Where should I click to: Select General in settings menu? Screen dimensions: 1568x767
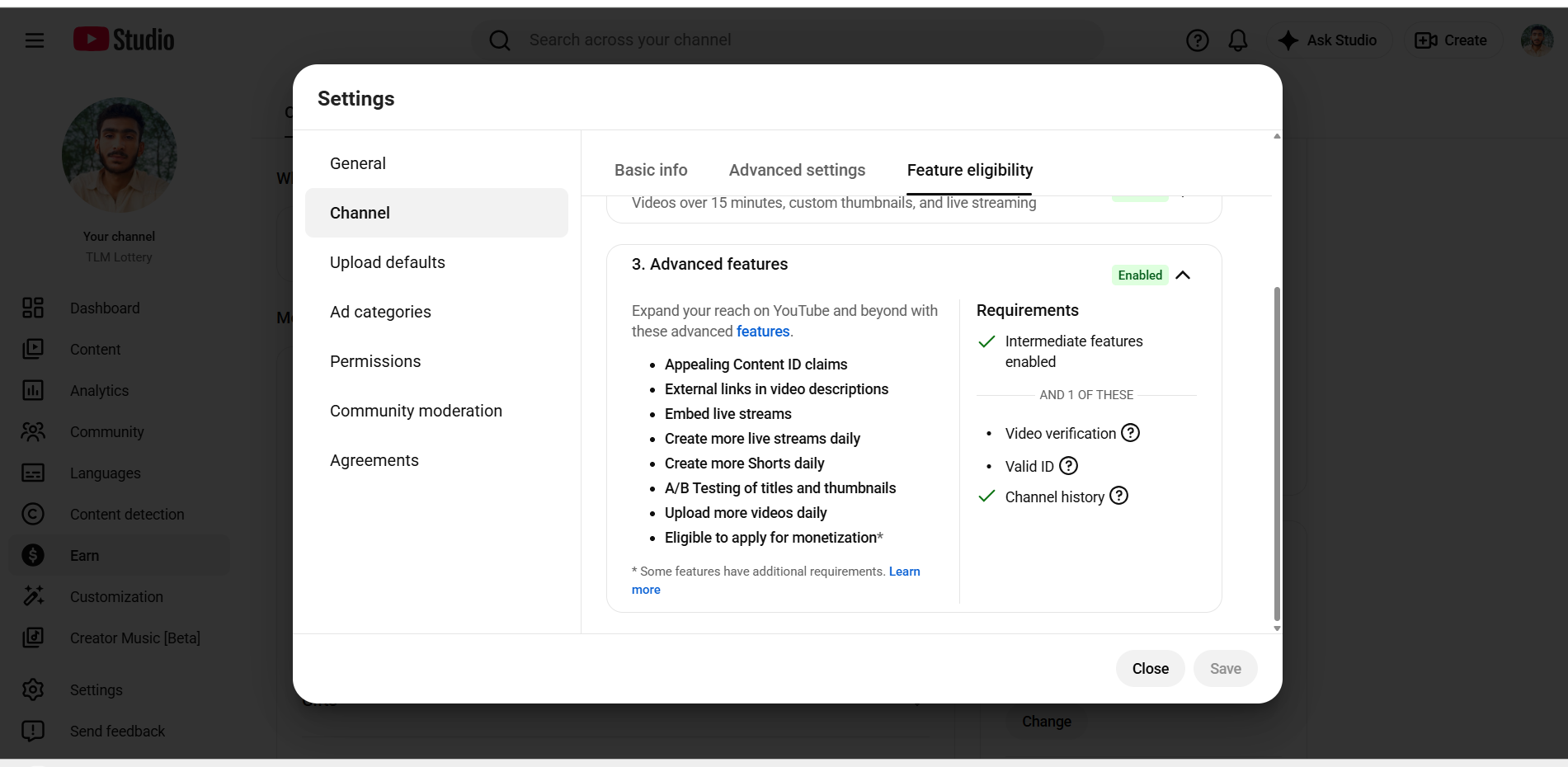pos(436,163)
